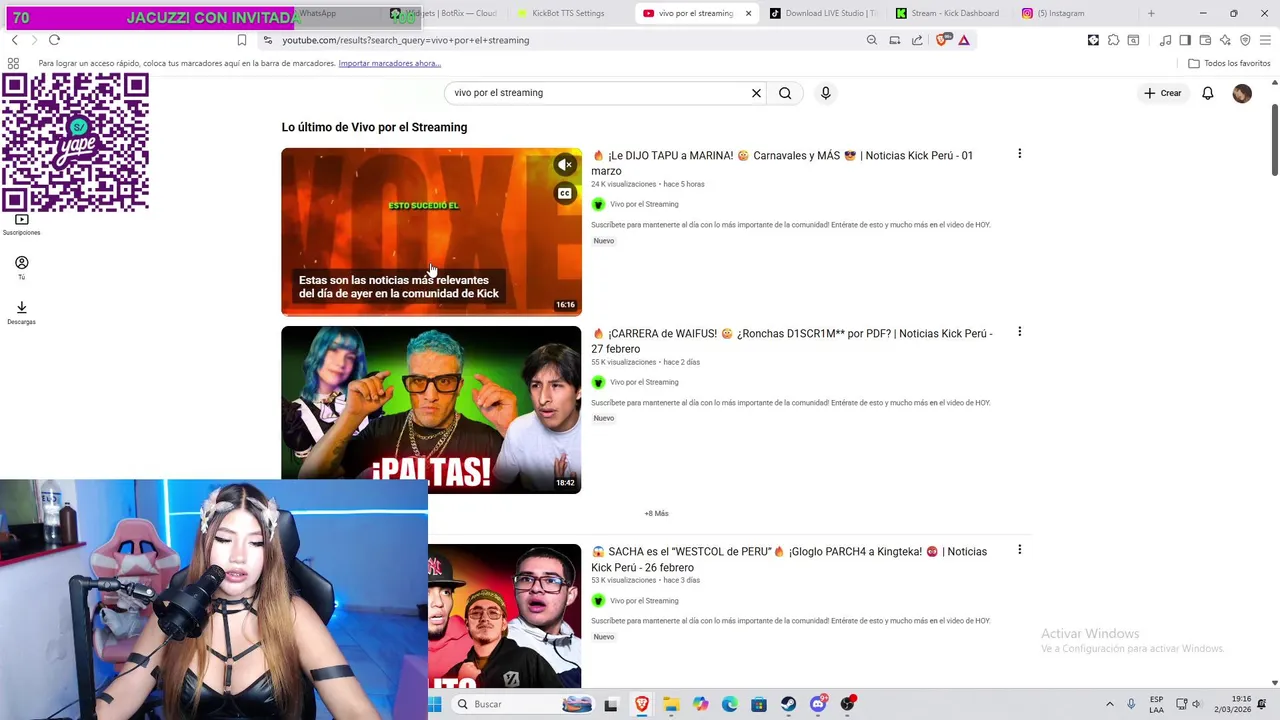Open a new browser tab
The image size is (1280, 720).
click(x=1151, y=13)
